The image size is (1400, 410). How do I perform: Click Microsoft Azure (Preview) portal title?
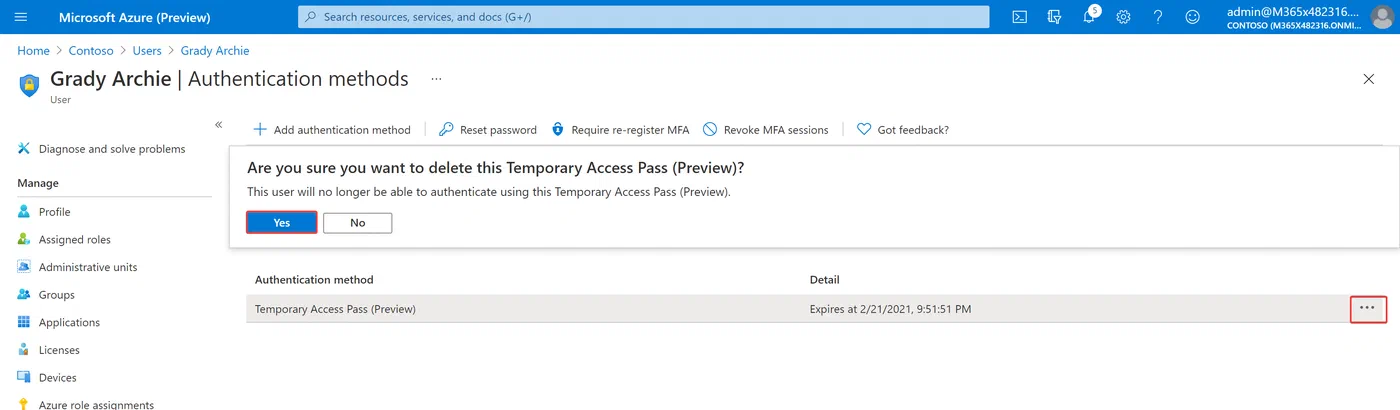(x=135, y=17)
